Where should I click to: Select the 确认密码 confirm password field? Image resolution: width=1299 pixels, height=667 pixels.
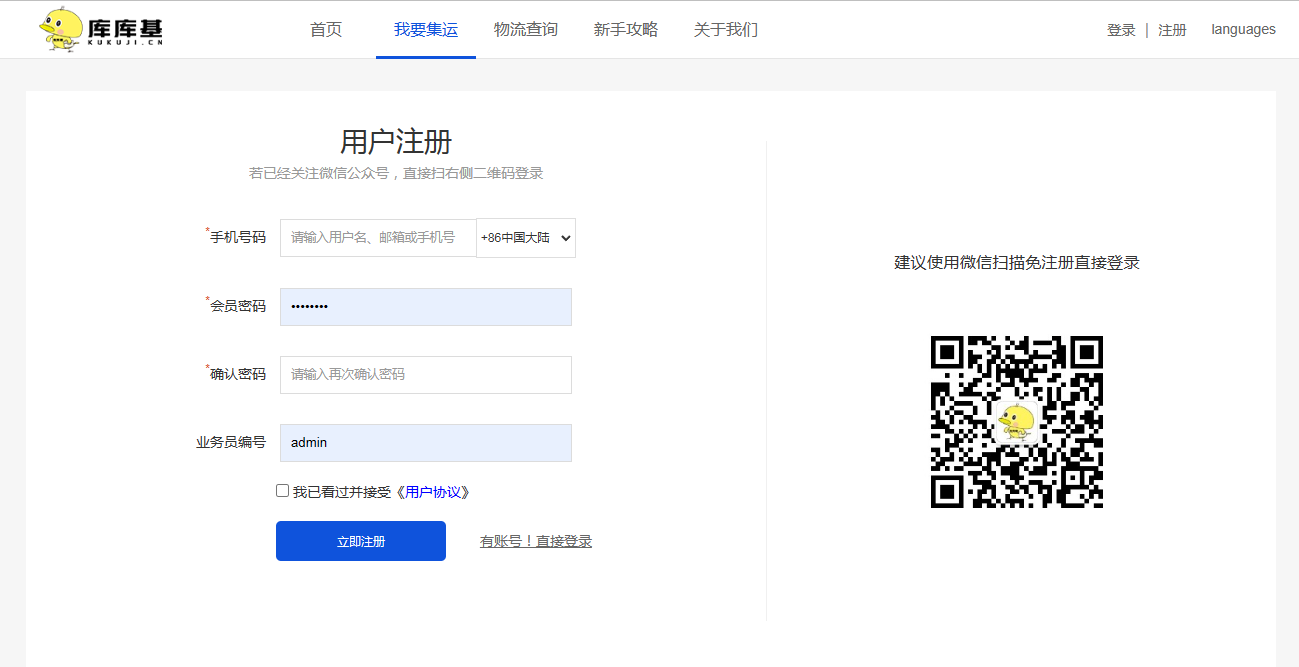pos(426,375)
